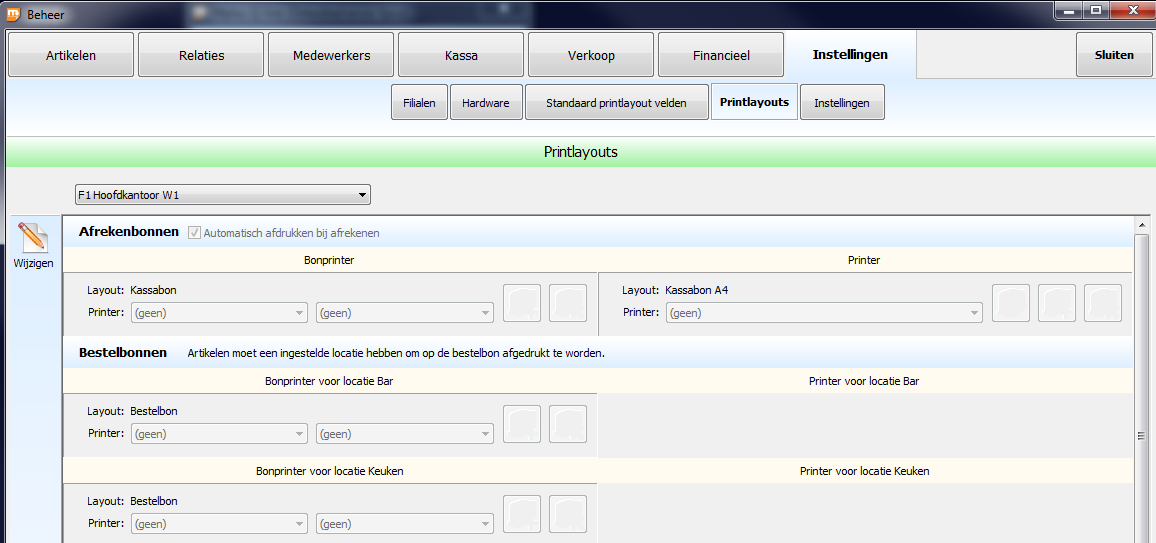Image resolution: width=1156 pixels, height=543 pixels.
Task: Click Bonprinter voor locatie Keuken header
Action: coord(330,471)
